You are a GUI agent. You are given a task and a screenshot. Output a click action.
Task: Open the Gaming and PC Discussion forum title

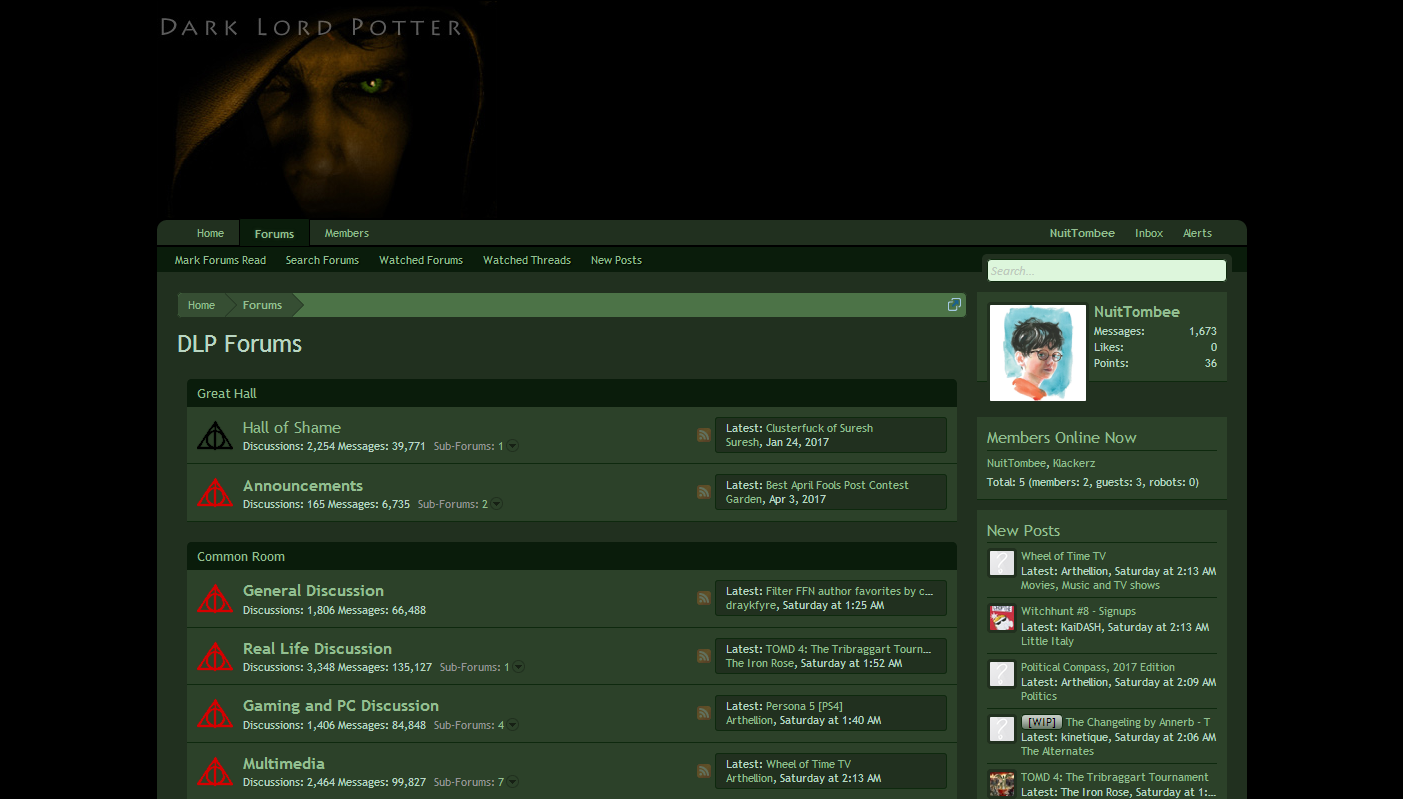pyautogui.click(x=341, y=705)
